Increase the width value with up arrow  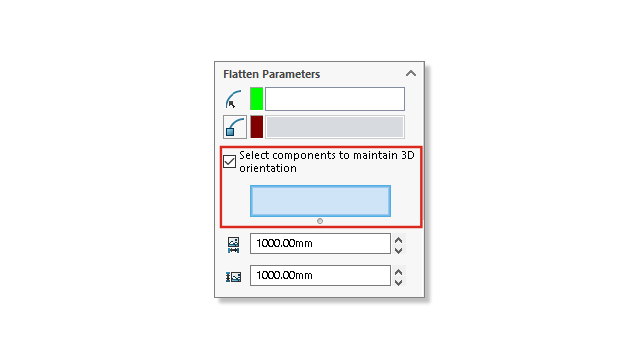point(399,240)
